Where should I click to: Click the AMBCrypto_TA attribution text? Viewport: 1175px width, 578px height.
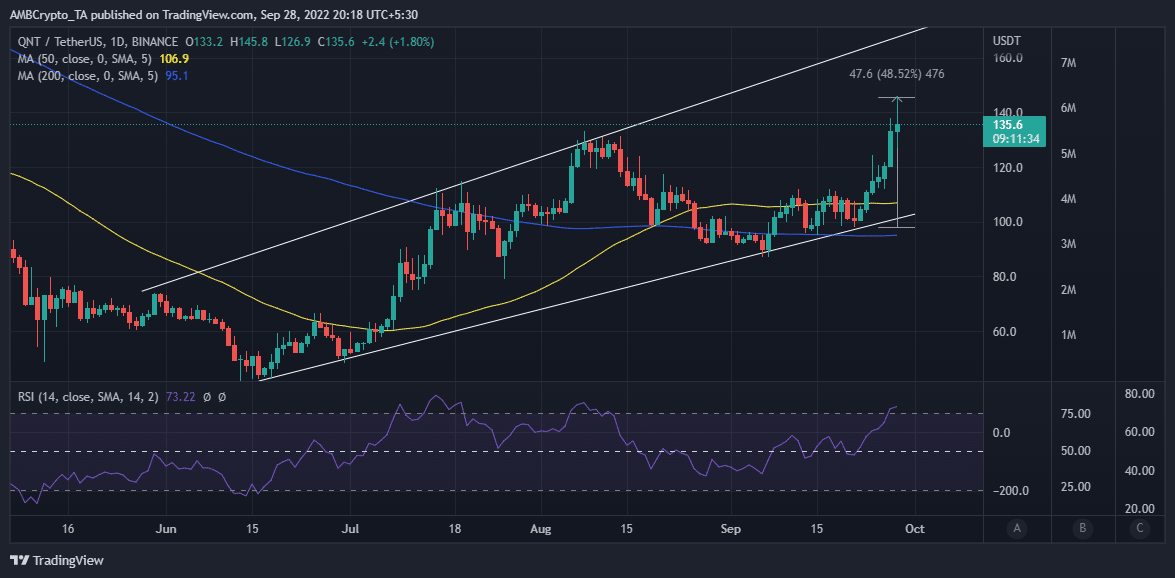pos(50,14)
